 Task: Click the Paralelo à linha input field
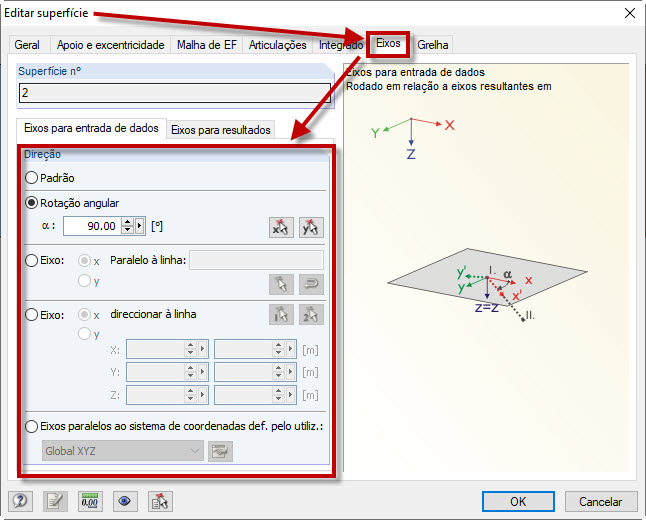[256, 260]
